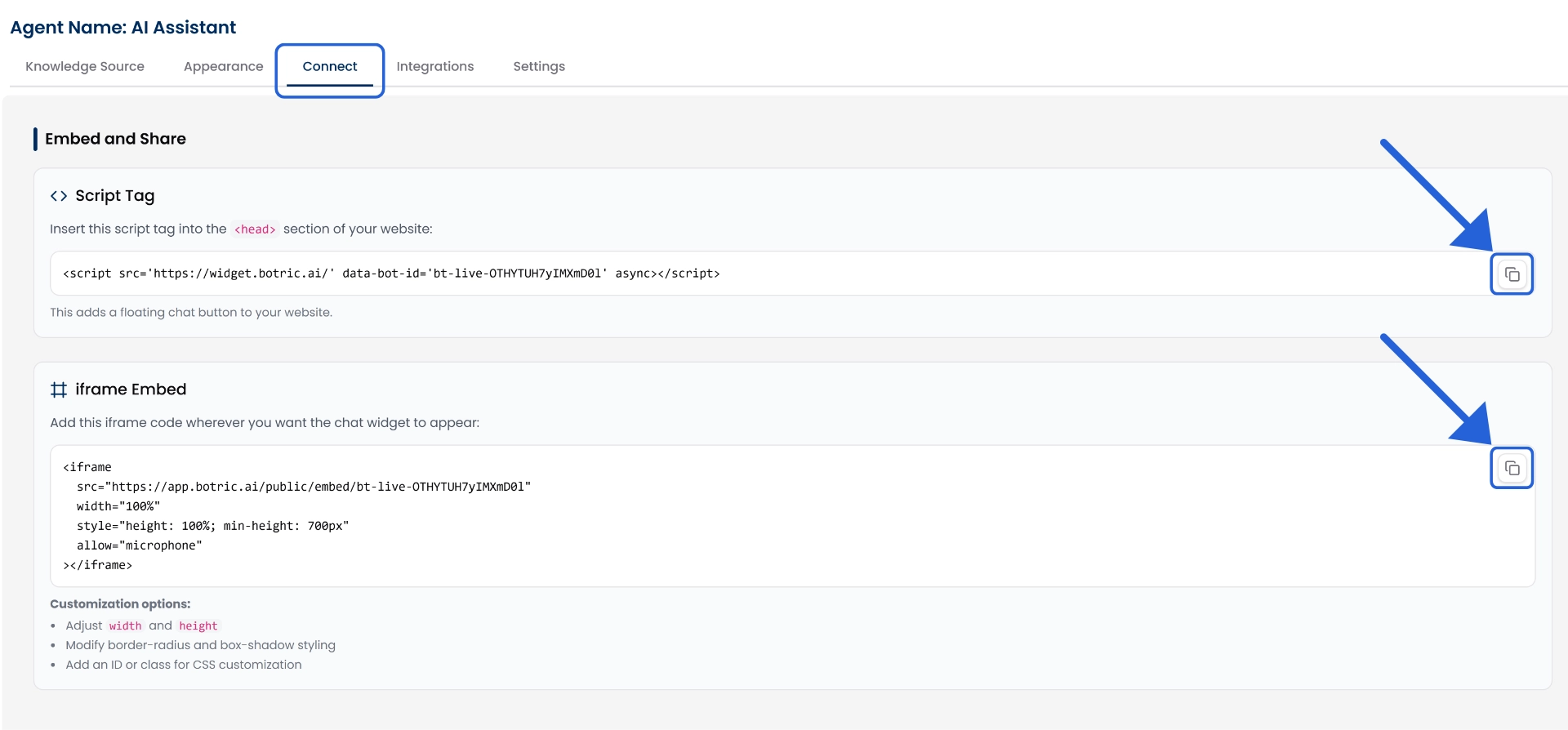Click the iframe Embed frame icon
Image resolution: width=1568 pixels, height=730 pixels.
pyautogui.click(x=59, y=389)
